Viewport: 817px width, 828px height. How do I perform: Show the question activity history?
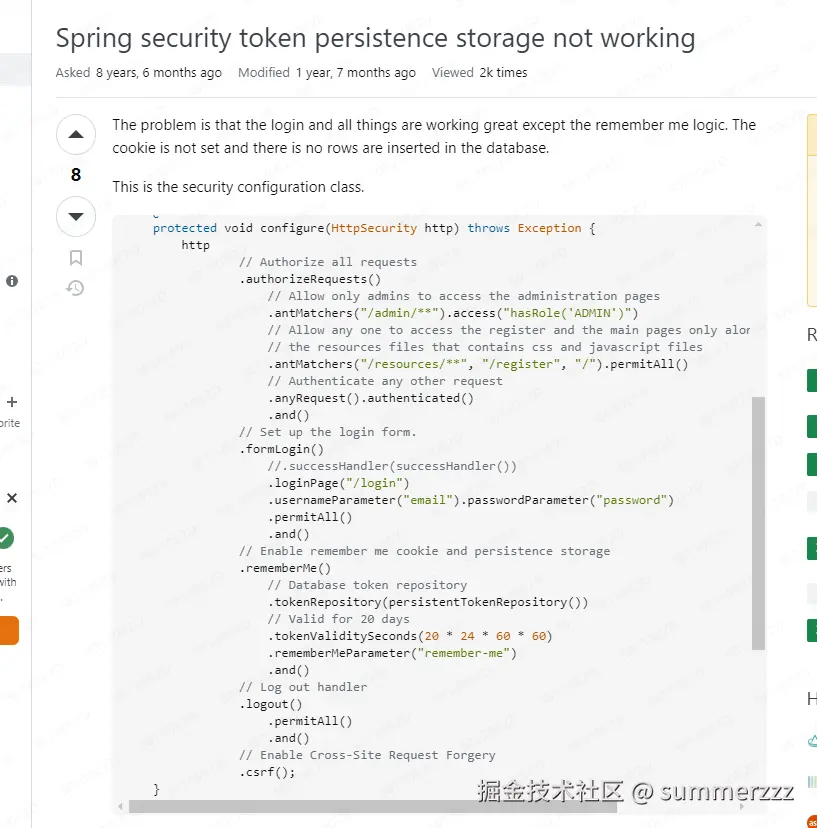coord(76,289)
